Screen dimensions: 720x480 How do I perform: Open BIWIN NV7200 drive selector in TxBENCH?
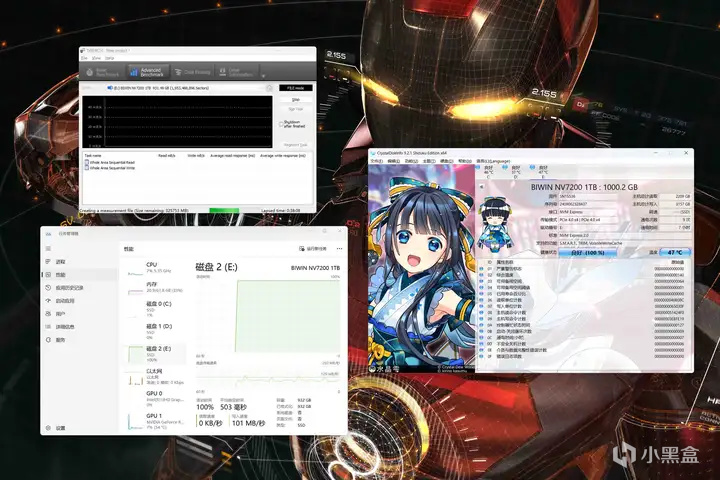(x=185, y=88)
